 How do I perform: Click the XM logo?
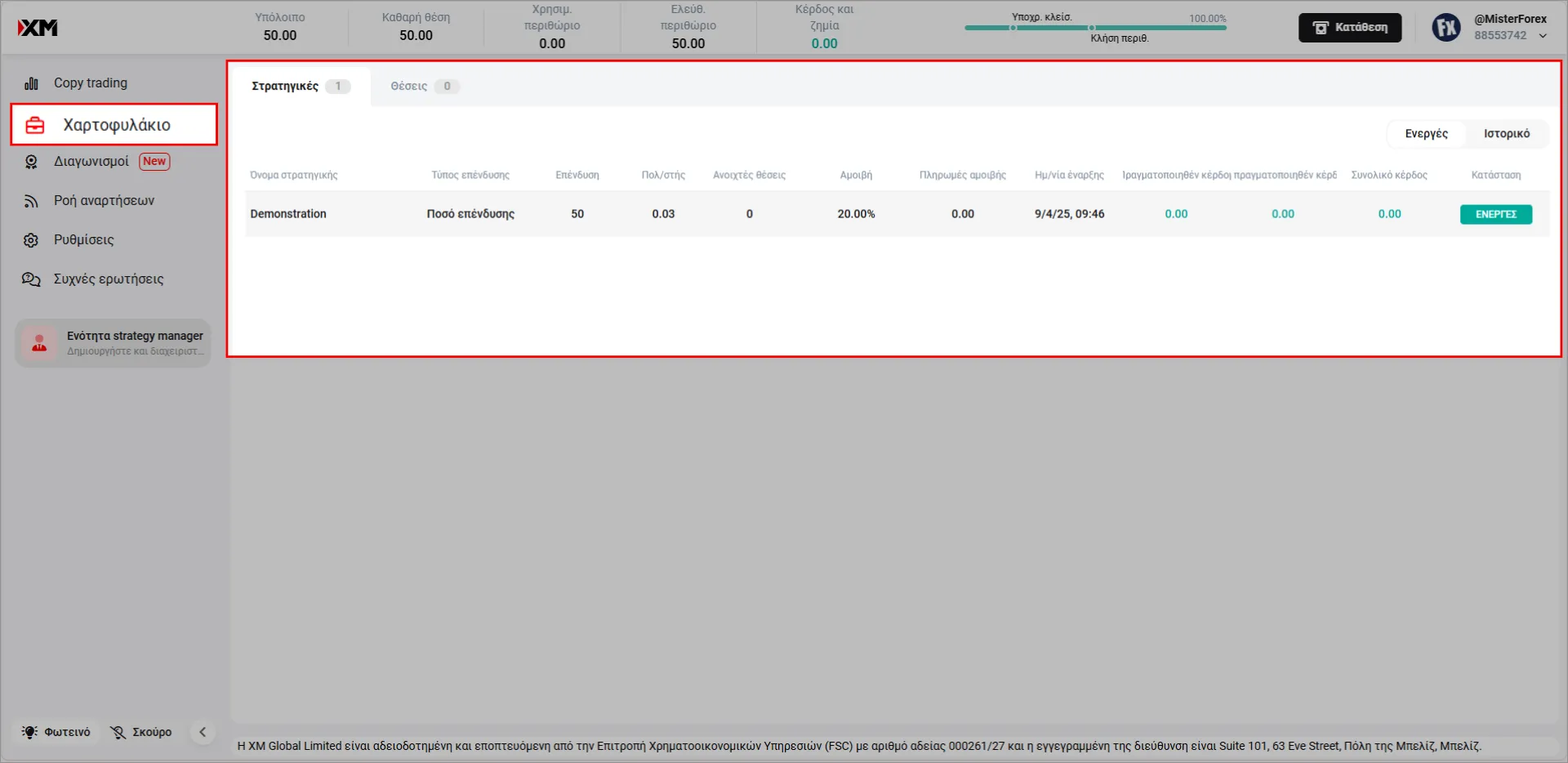[38, 28]
